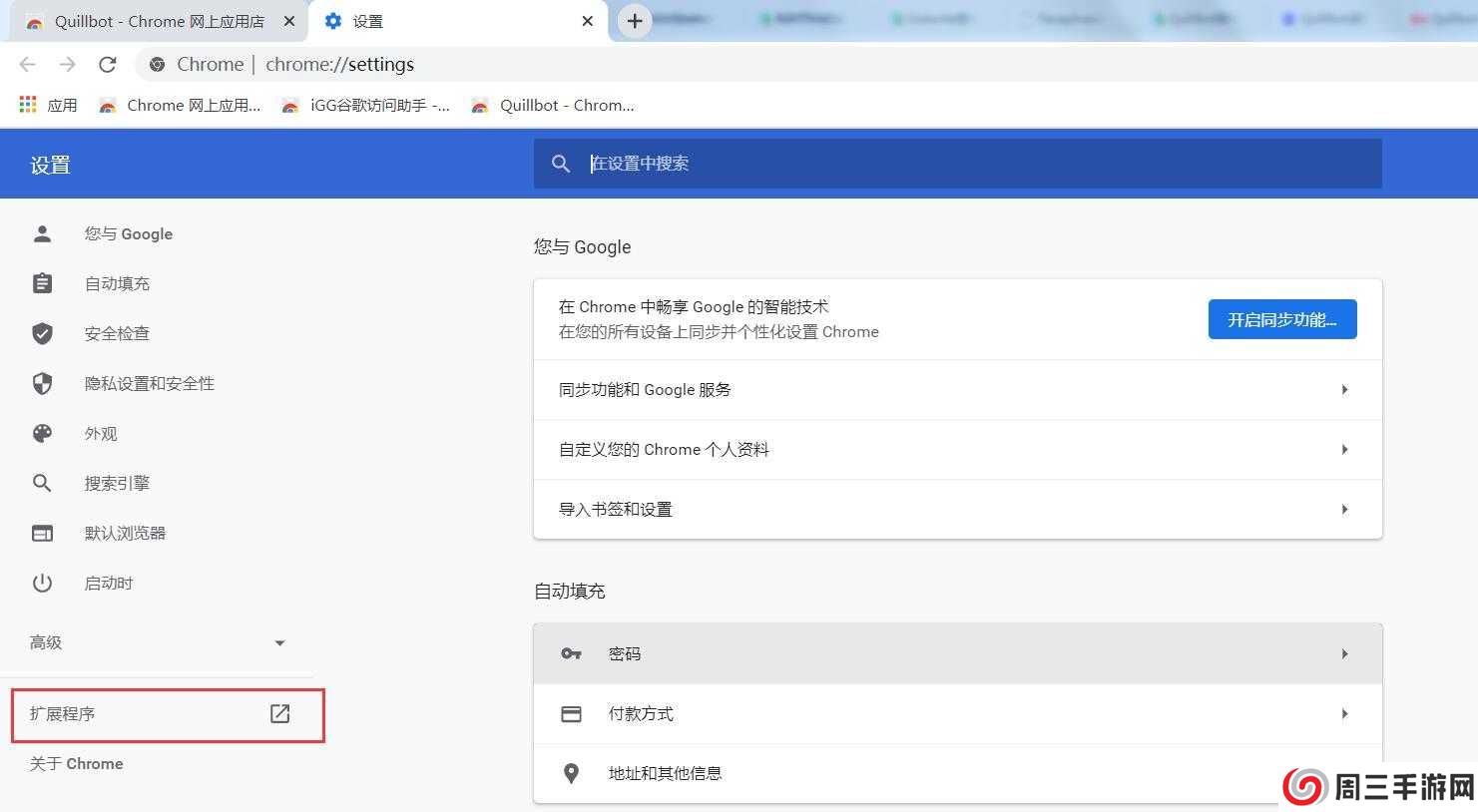Screen dimensions: 1478x812
Task: Click the 开启同步功能 button
Action: pos(1281,319)
